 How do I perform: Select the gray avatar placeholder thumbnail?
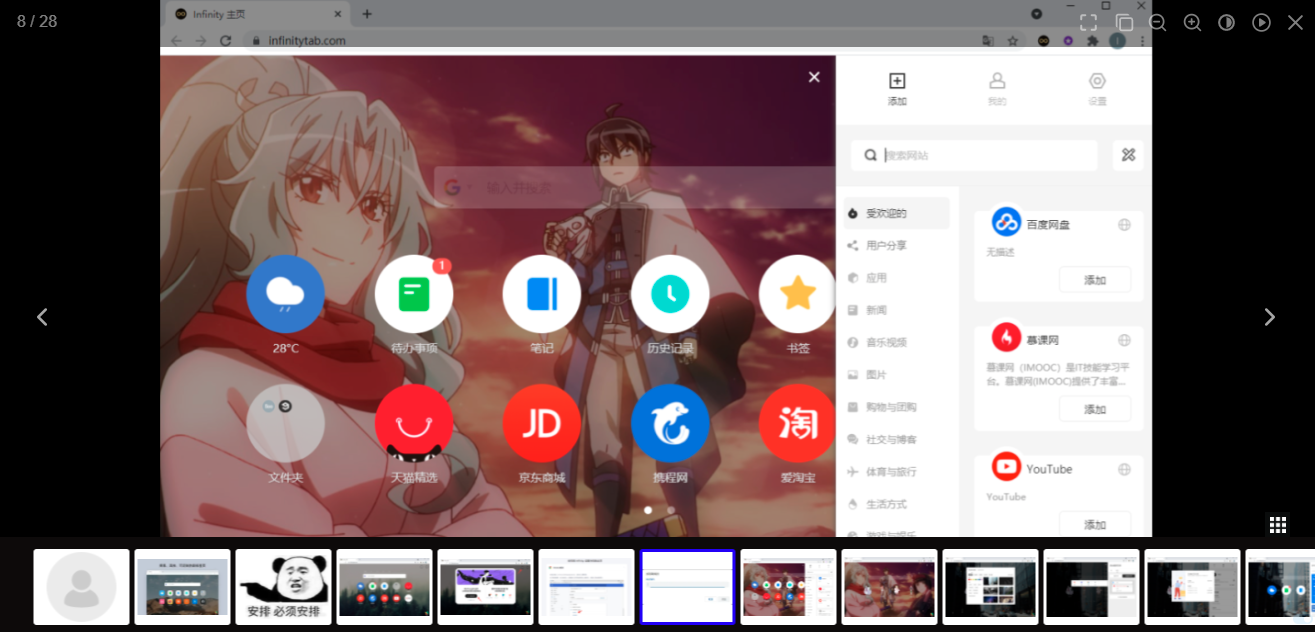pos(81,587)
